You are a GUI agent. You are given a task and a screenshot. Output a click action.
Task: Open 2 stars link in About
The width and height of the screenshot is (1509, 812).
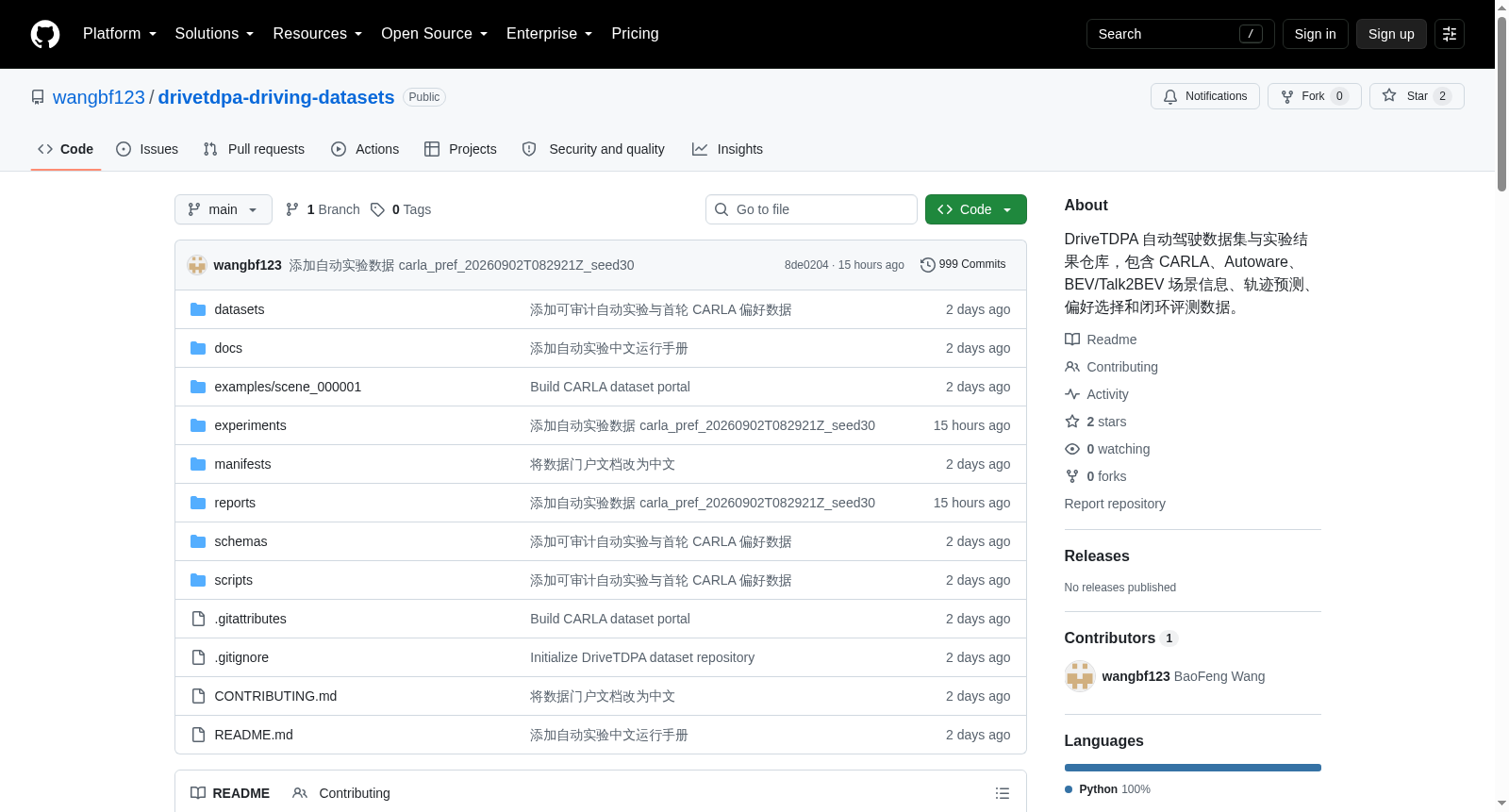[1106, 422]
